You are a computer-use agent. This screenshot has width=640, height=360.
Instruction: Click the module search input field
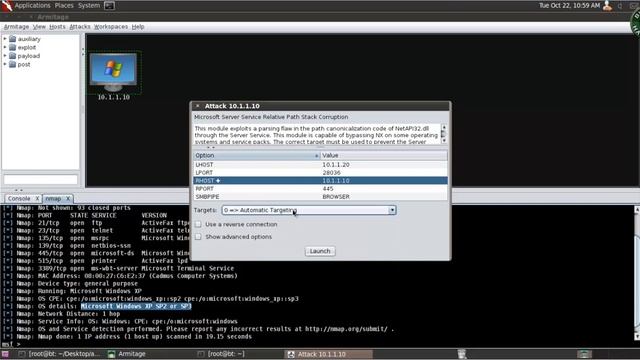[x=40, y=179]
